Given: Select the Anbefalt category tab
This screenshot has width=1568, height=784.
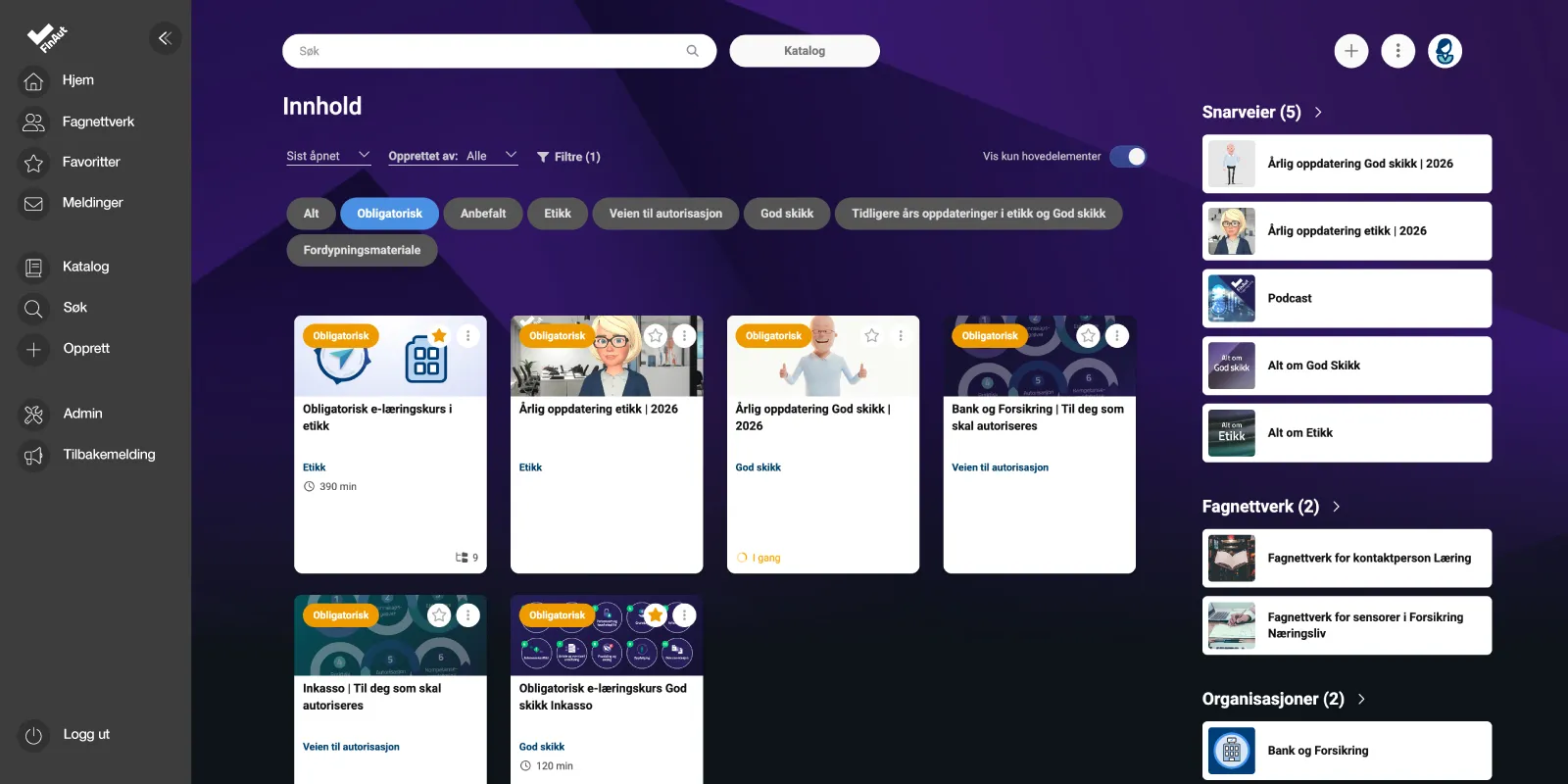Looking at the screenshot, I should [483, 214].
